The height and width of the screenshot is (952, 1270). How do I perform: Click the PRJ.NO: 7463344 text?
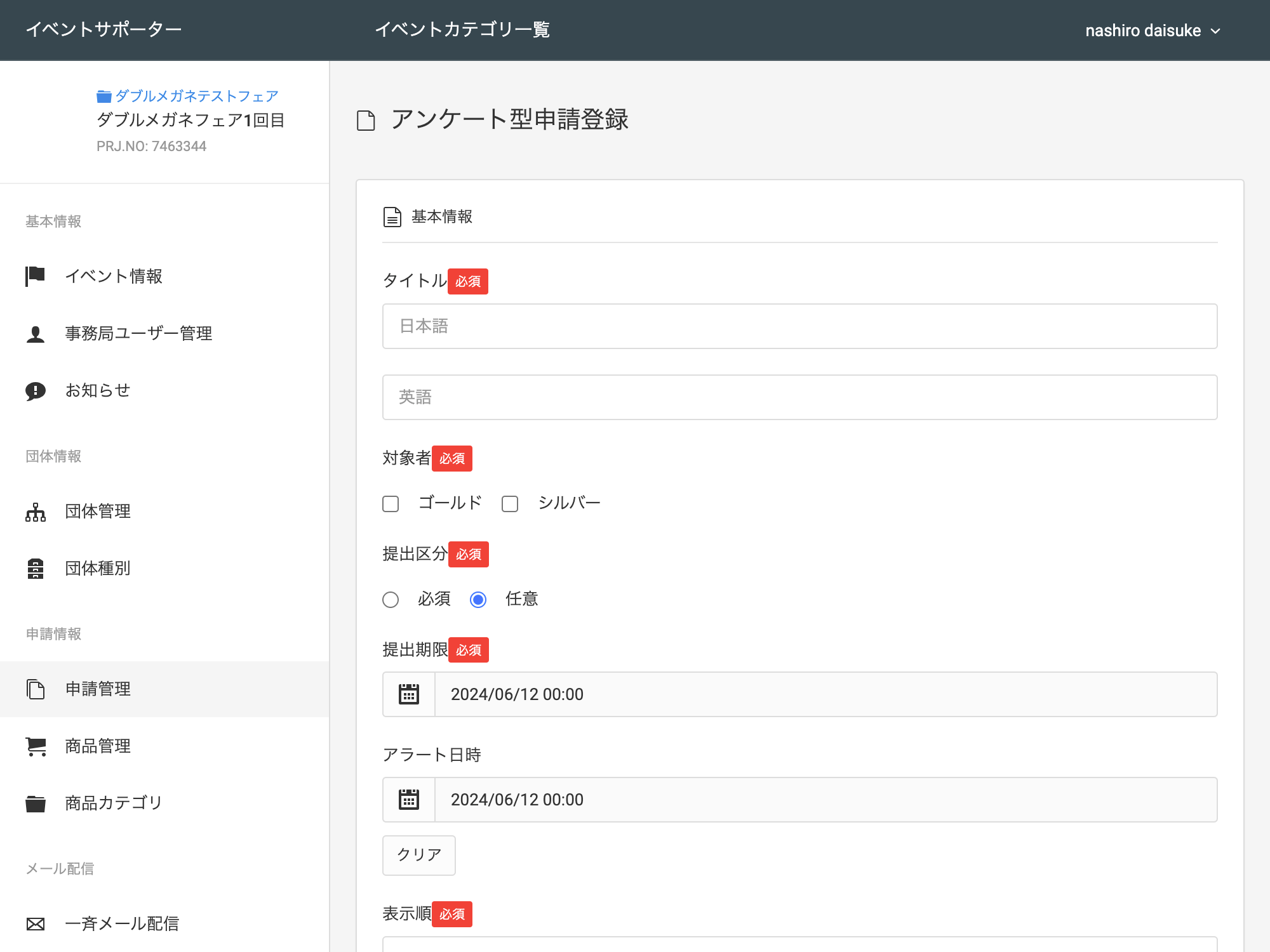click(151, 147)
